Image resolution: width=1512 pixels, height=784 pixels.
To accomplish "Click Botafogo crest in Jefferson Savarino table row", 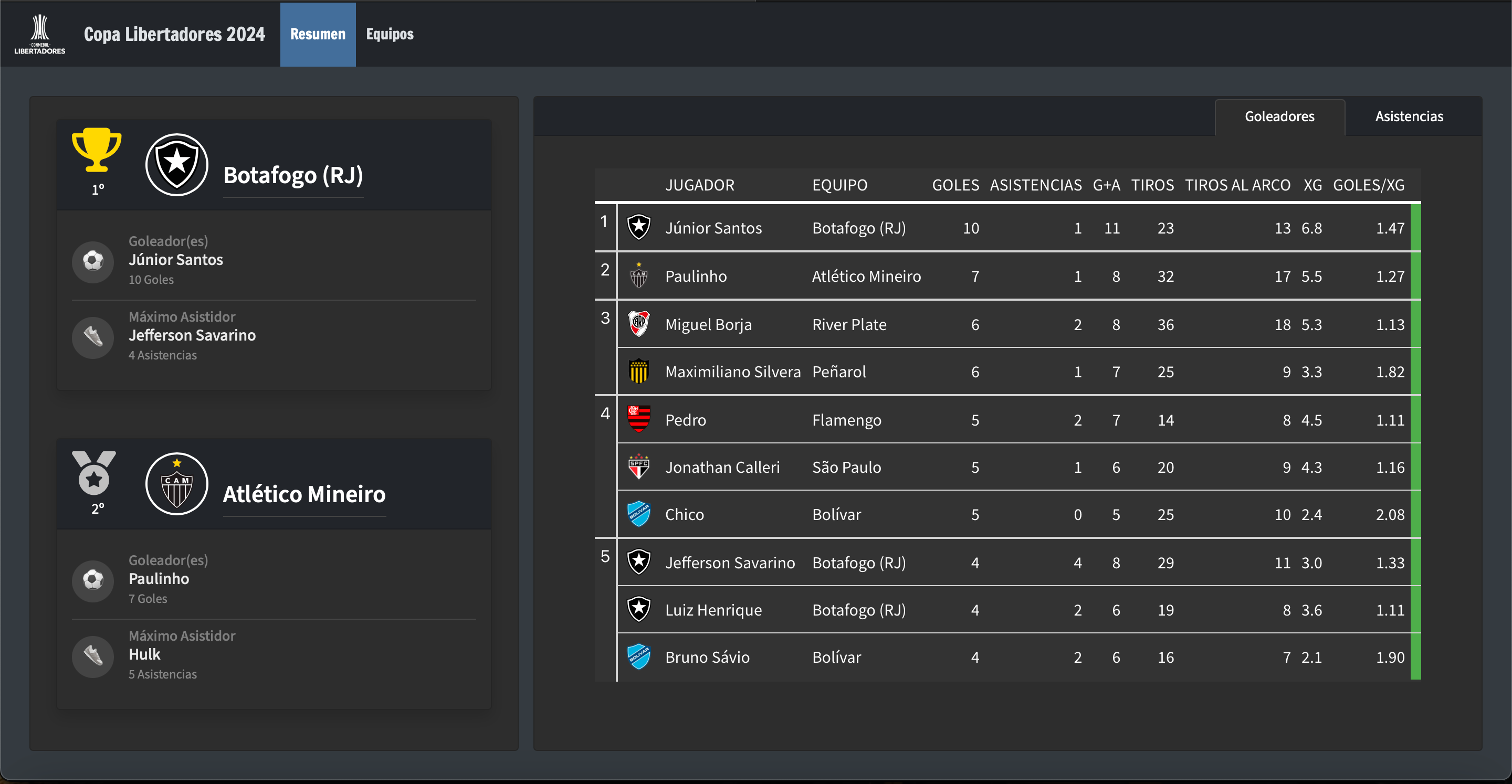I will tap(638, 562).
